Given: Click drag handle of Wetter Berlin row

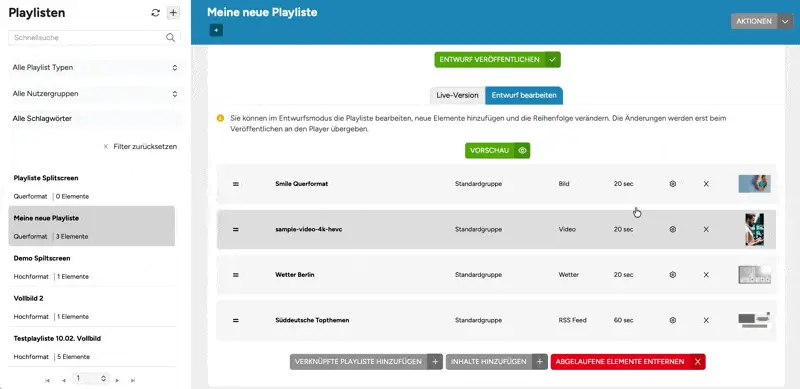Looking at the screenshot, I should coord(236,275).
